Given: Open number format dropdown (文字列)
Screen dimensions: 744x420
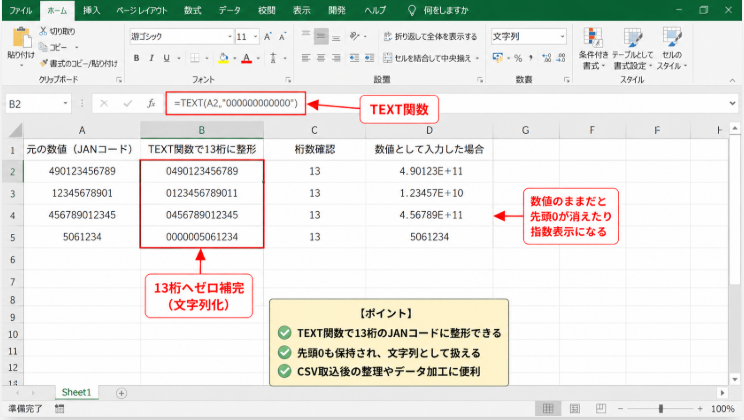Looking at the screenshot, I should (562, 37).
